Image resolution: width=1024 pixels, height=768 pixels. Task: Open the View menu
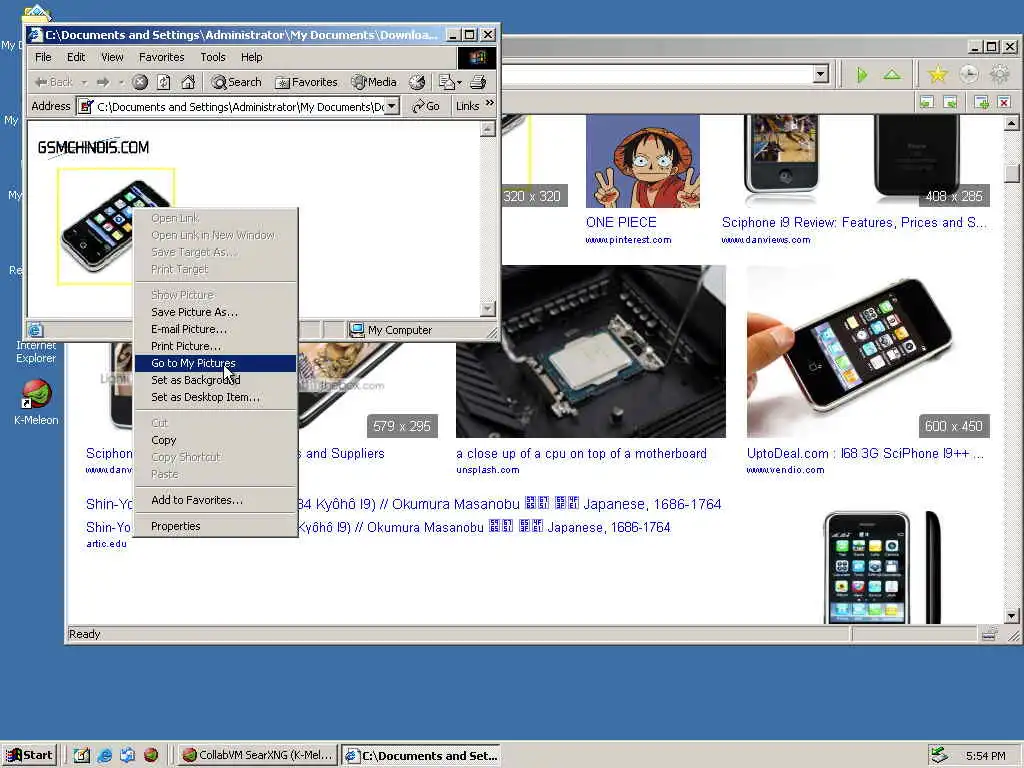coord(112,57)
